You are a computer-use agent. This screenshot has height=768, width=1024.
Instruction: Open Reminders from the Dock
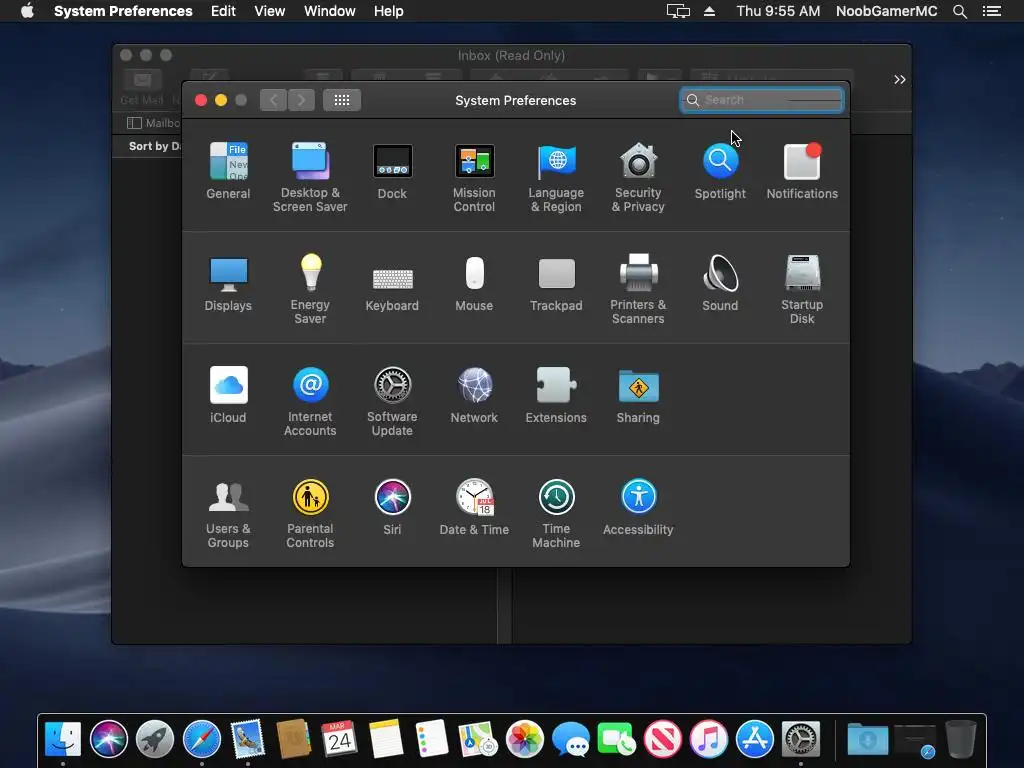coord(432,739)
